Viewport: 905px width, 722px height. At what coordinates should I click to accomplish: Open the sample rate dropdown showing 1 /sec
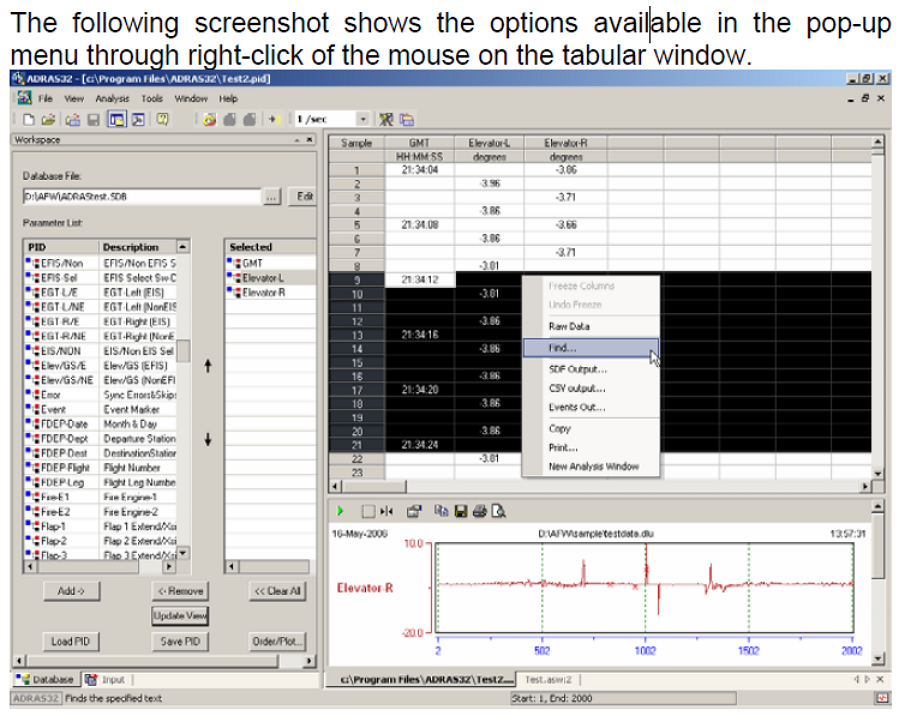[x=363, y=119]
